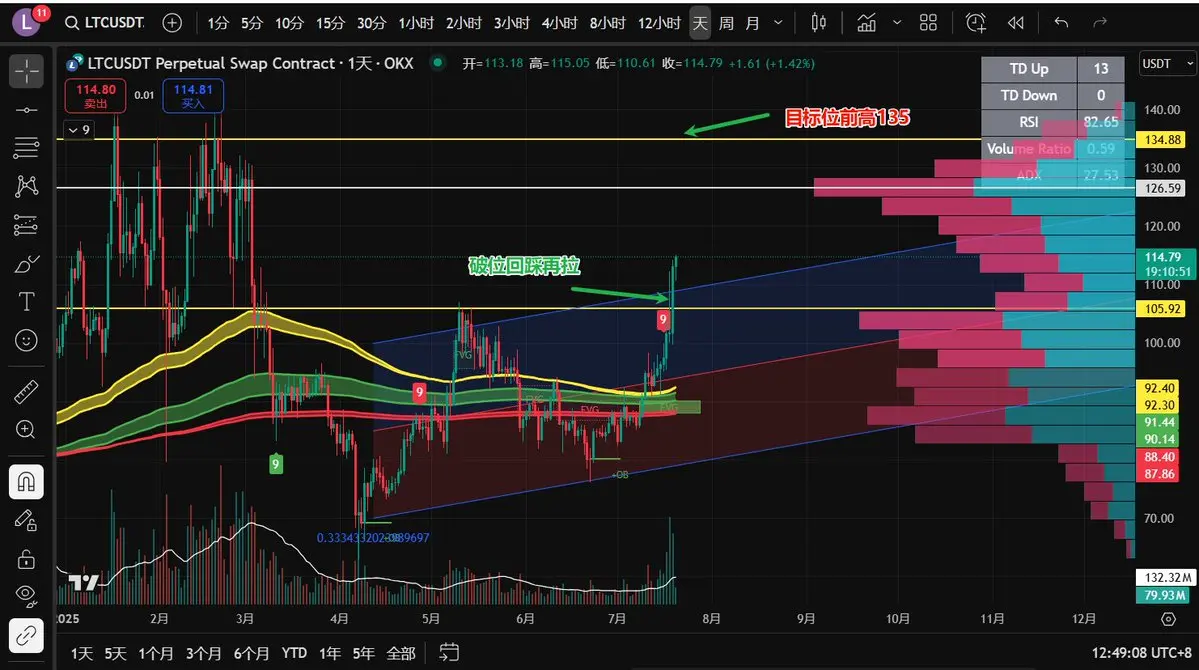Activate the zoom in tool
1199x670 pixels.
26,430
